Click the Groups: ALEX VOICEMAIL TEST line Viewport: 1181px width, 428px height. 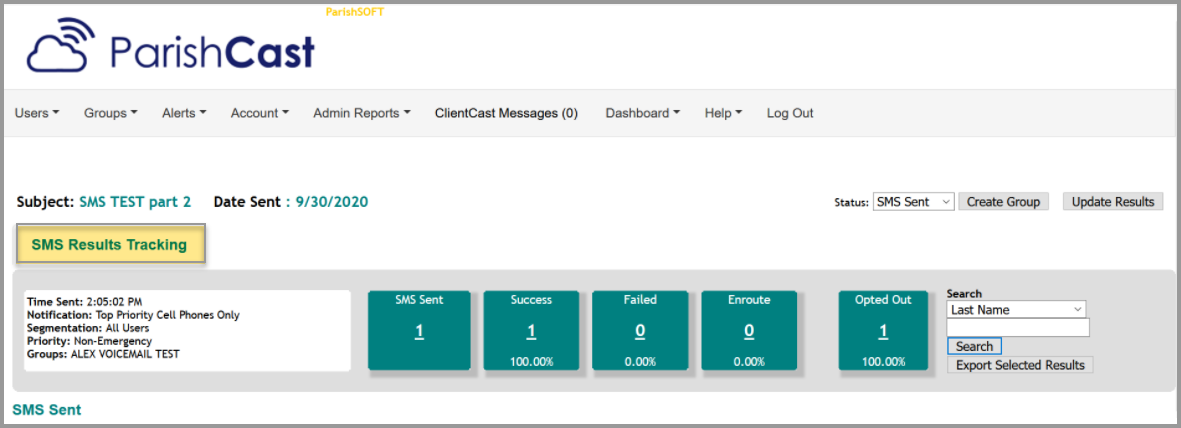coord(103,353)
